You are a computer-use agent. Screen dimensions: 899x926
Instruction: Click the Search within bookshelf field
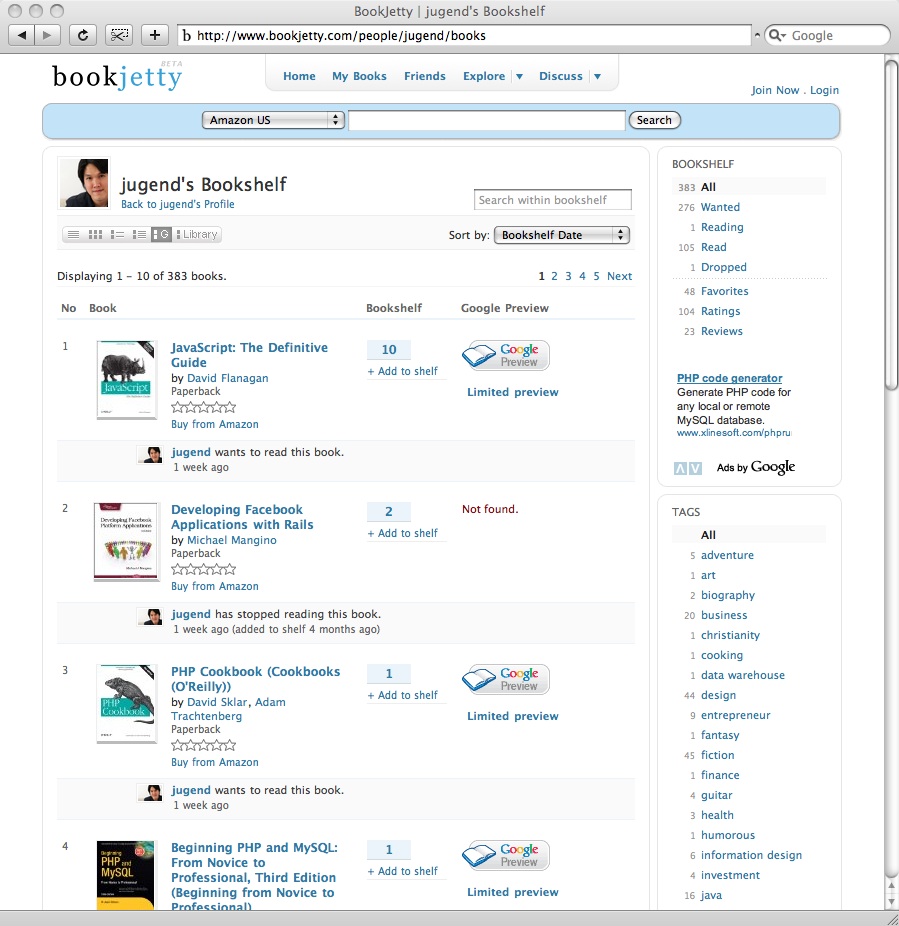click(552, 200)
